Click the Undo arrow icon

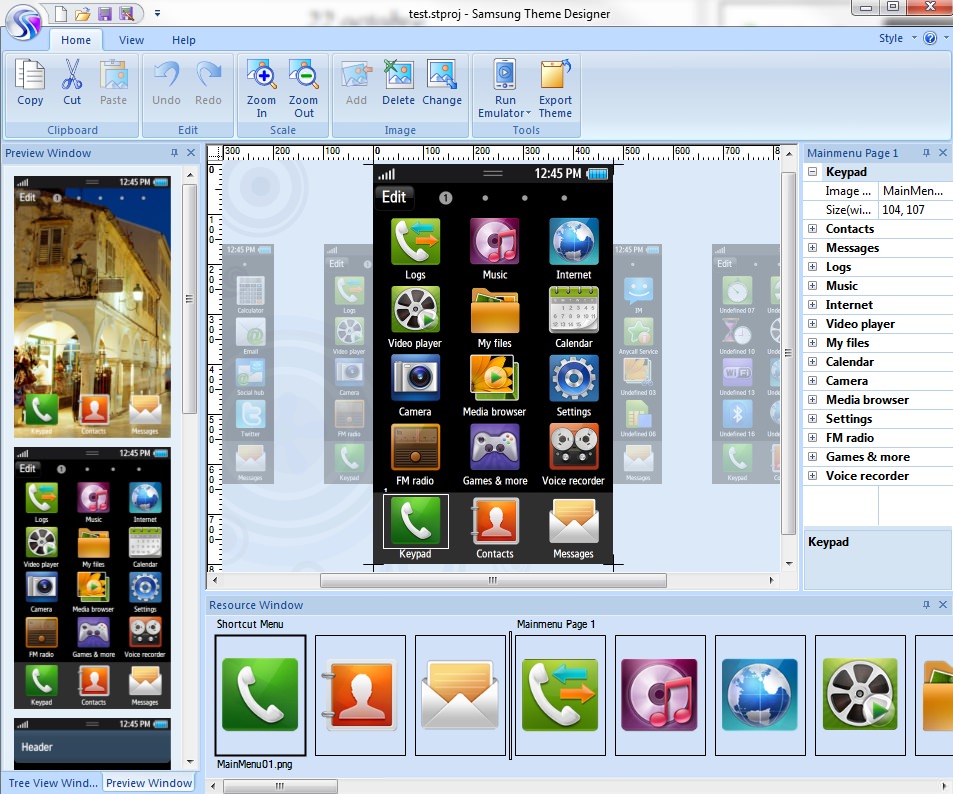166,75
